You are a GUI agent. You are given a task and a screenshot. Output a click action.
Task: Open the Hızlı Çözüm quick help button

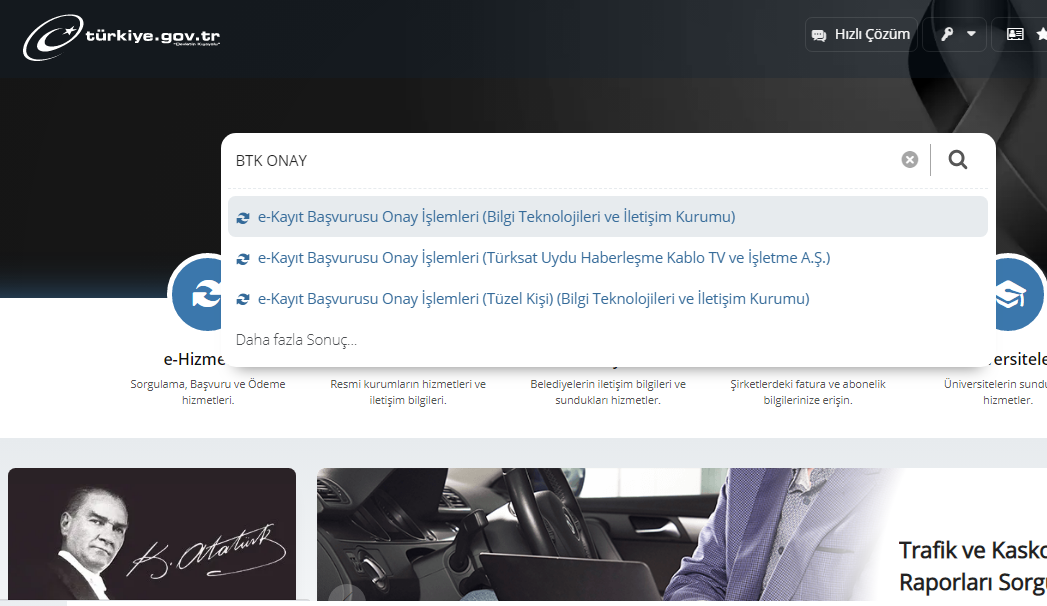[x=861, y=34]
